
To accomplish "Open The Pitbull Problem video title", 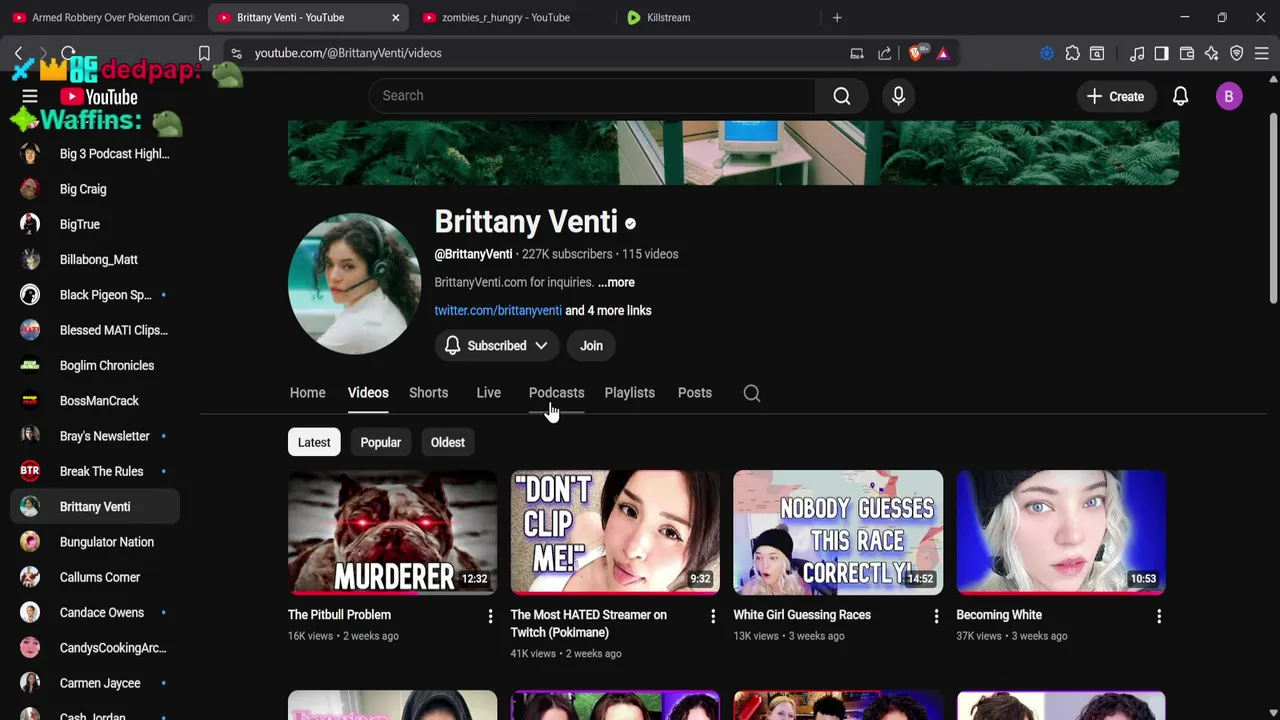I will point(339,615).
